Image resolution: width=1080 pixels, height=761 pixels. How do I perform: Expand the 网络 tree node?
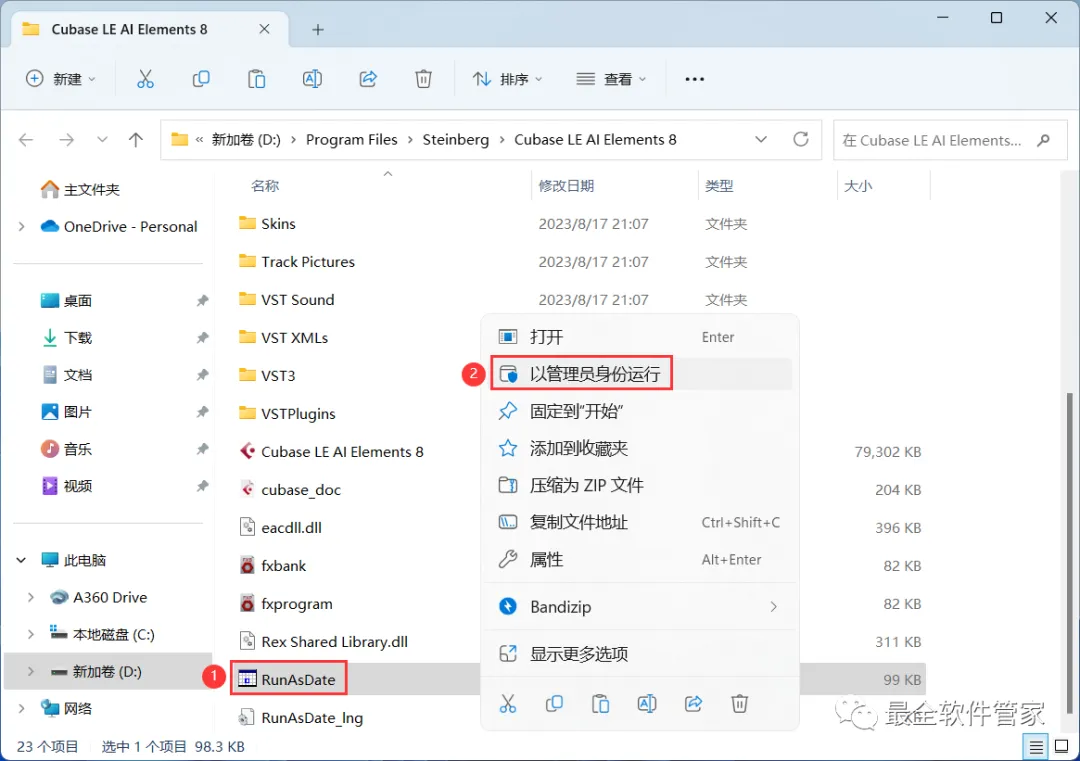[21, 709]
